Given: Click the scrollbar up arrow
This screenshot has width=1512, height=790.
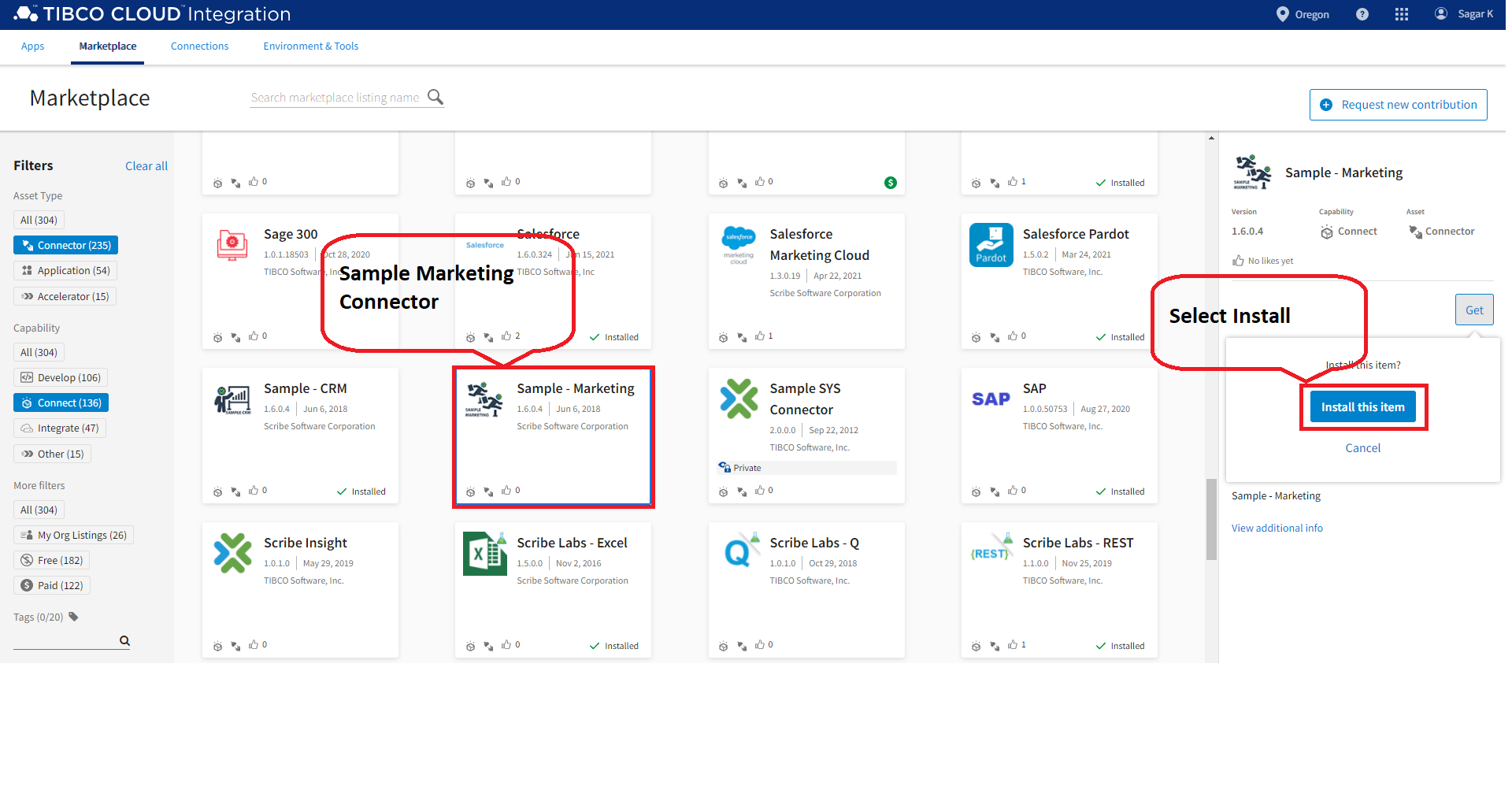Looking at the screenshot, I should pos(1211,138).
